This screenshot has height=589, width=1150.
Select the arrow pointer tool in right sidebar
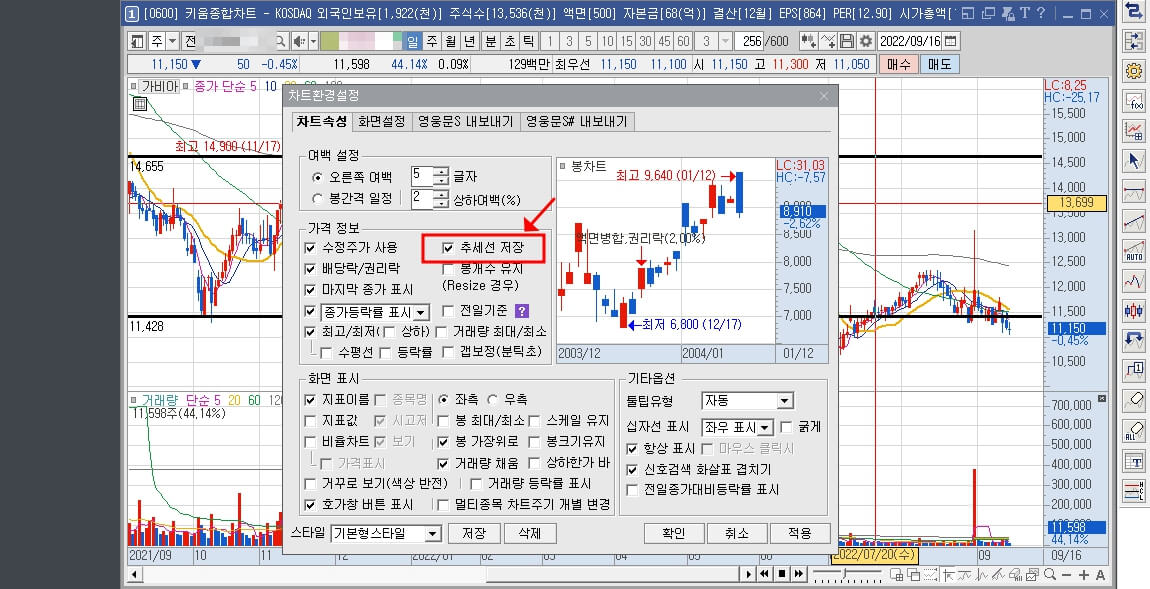[x=1134, y=161]
